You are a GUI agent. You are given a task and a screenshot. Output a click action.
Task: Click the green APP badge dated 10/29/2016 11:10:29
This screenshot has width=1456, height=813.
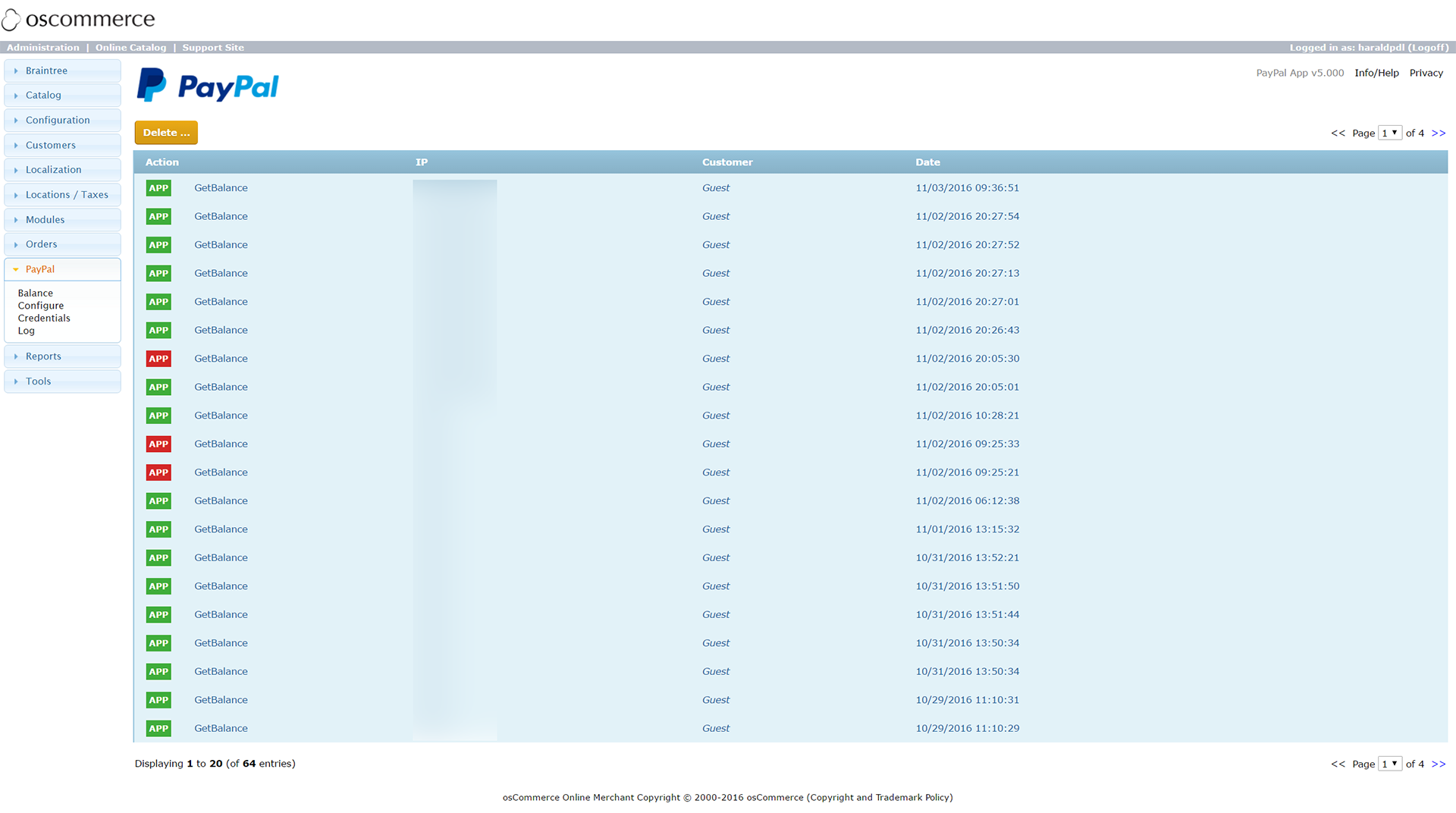pyautogui.click(x=158, y=729)
